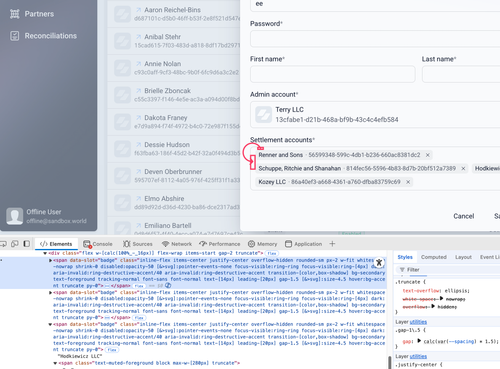Toggle flex badge on the highlighted span
This screenshot has height=369, width=500.
(139, 286)
